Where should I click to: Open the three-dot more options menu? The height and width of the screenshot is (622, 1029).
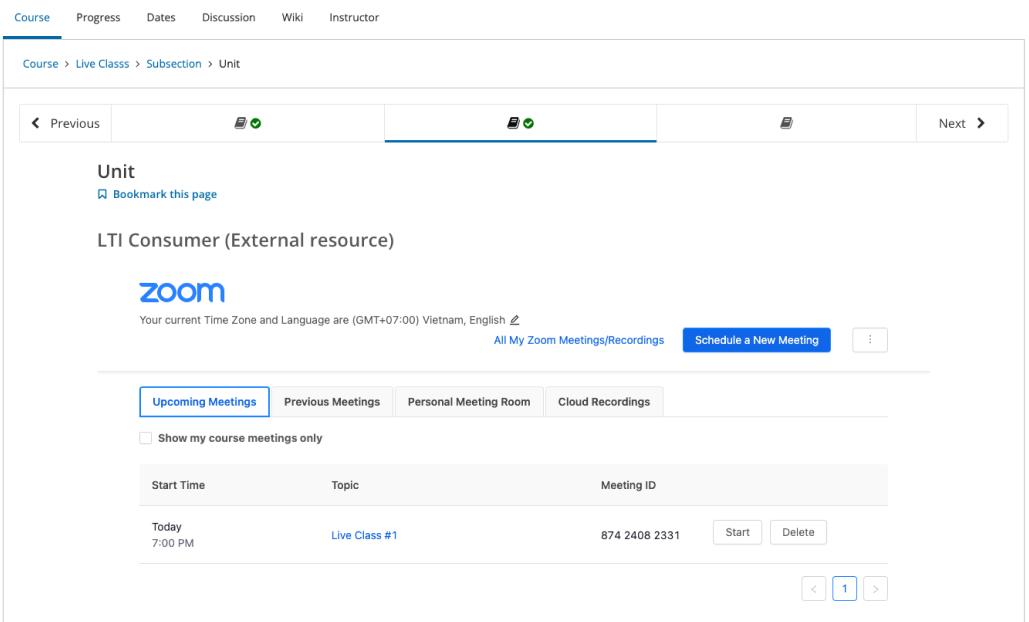coord(869,340)
